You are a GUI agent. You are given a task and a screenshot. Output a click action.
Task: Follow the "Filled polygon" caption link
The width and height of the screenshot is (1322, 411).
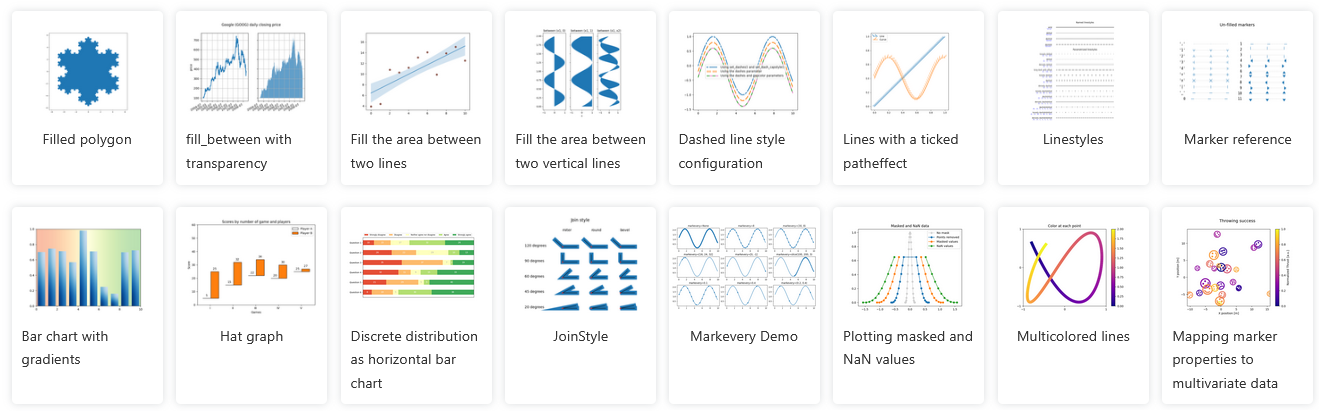87,139
